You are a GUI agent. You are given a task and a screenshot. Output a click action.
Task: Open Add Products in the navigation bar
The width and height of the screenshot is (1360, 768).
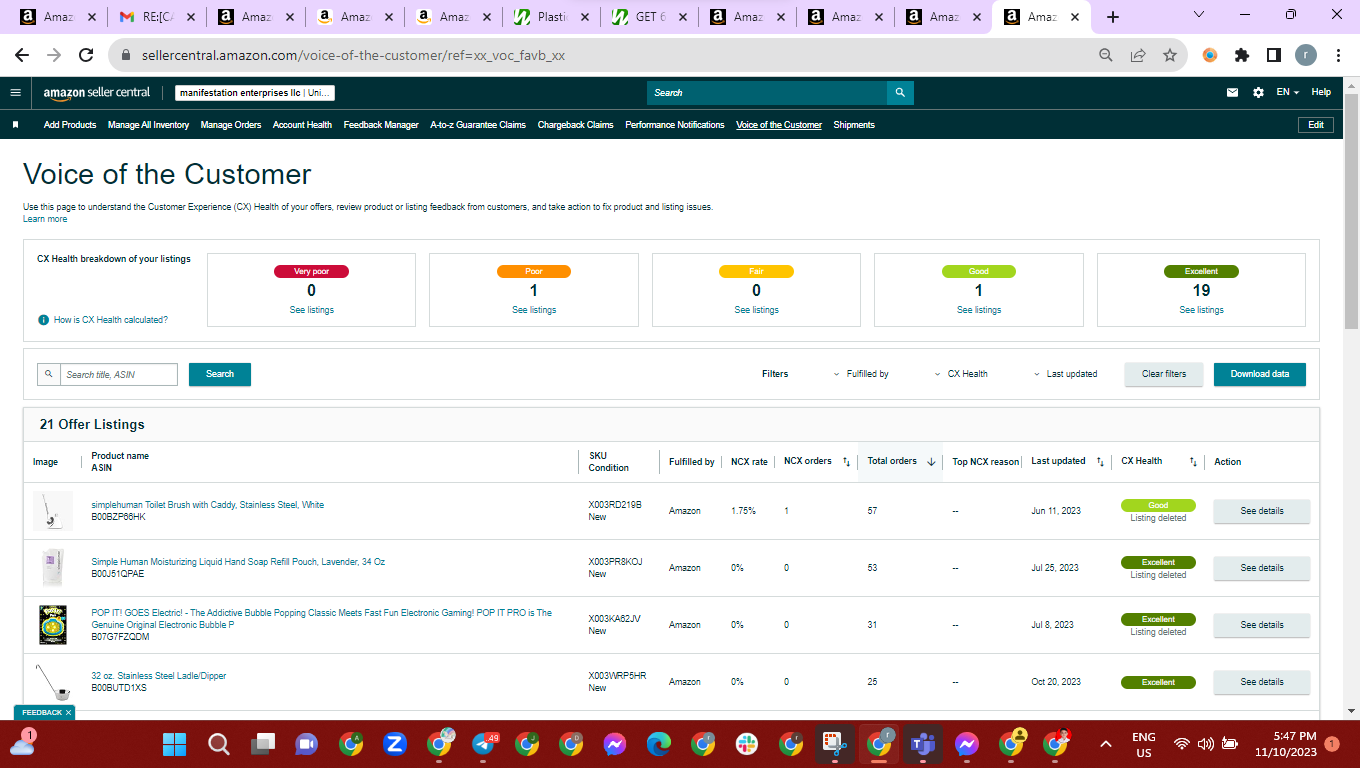[70, 125]
